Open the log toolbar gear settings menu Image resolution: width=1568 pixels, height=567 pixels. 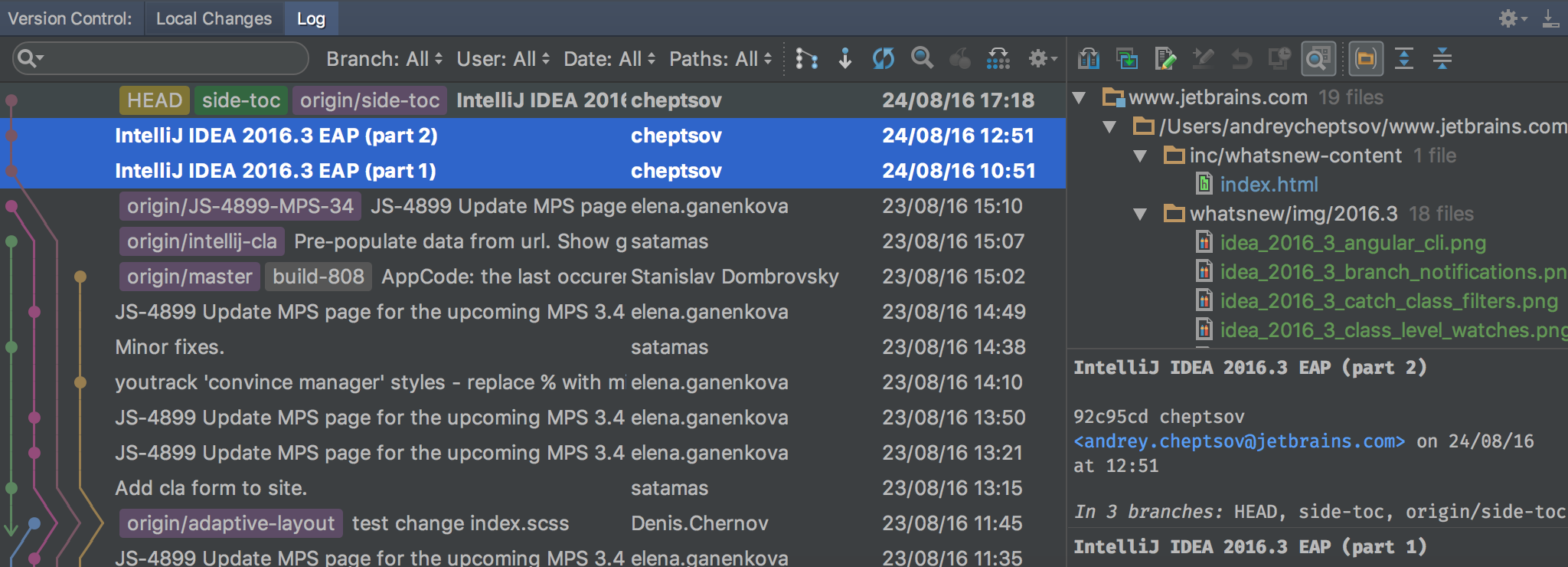click(x=1041, y=59)
